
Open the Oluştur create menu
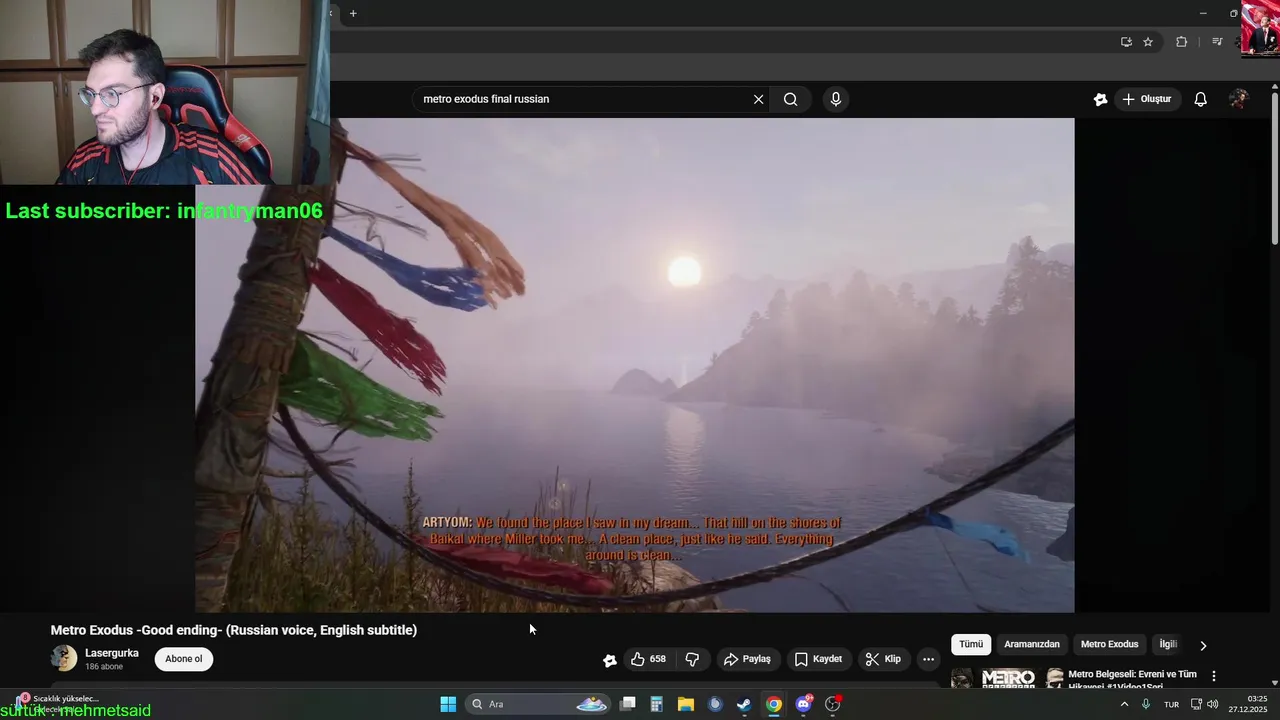pos(1147,99)
